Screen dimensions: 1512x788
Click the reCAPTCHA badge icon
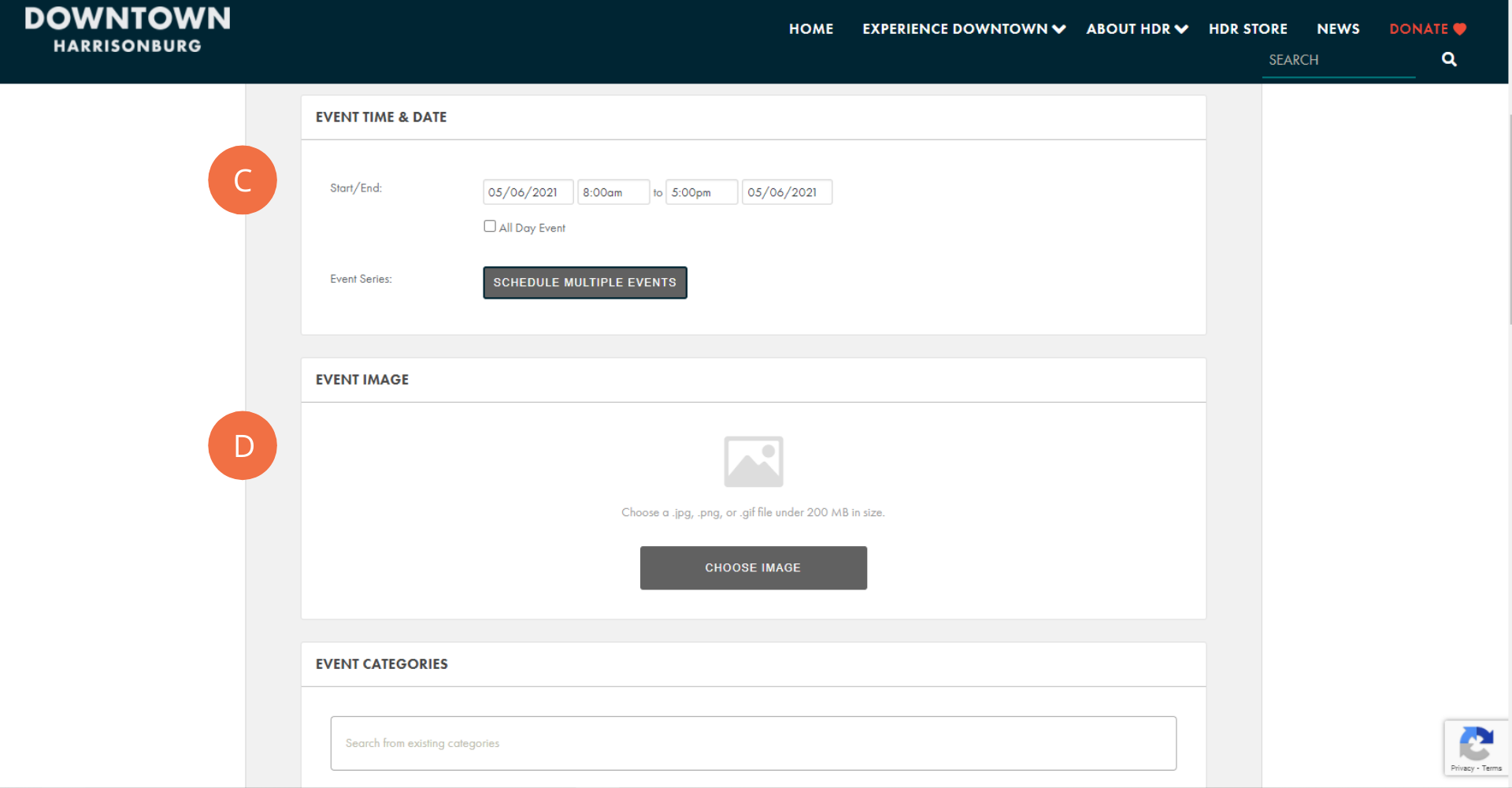(x=1476, y=743)
